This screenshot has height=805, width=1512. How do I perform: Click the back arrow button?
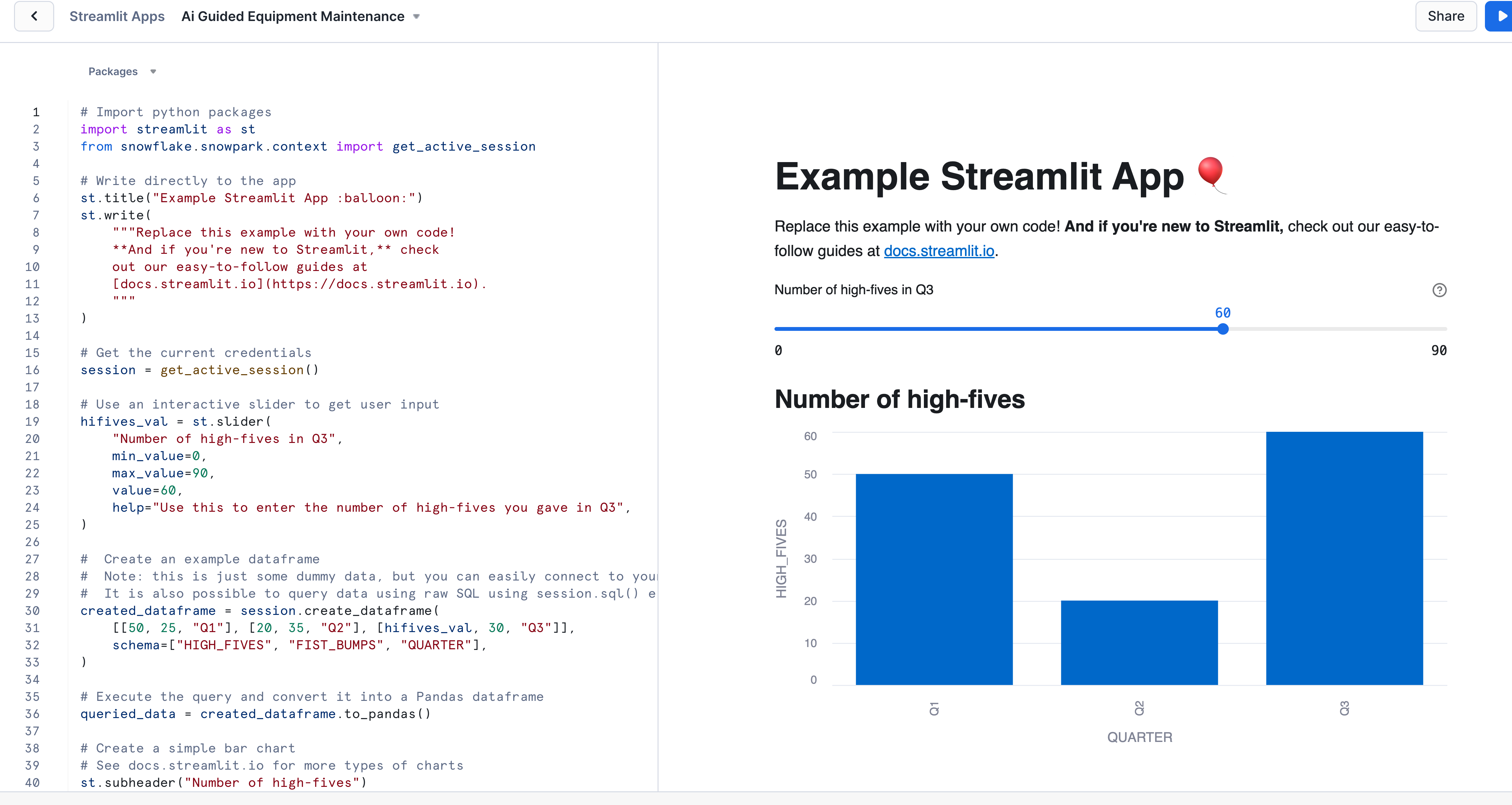click(34, 17)
